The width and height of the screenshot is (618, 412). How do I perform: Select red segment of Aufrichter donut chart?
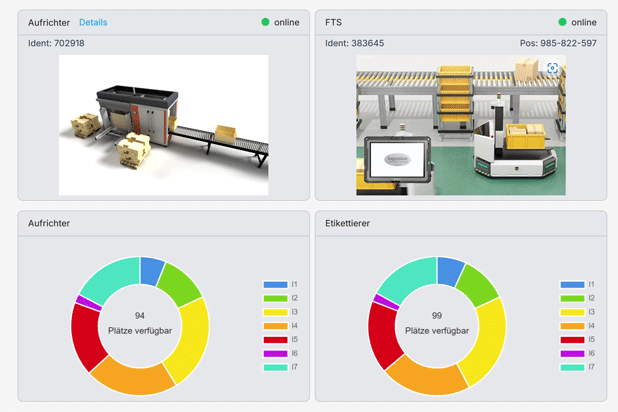point(86,335)
